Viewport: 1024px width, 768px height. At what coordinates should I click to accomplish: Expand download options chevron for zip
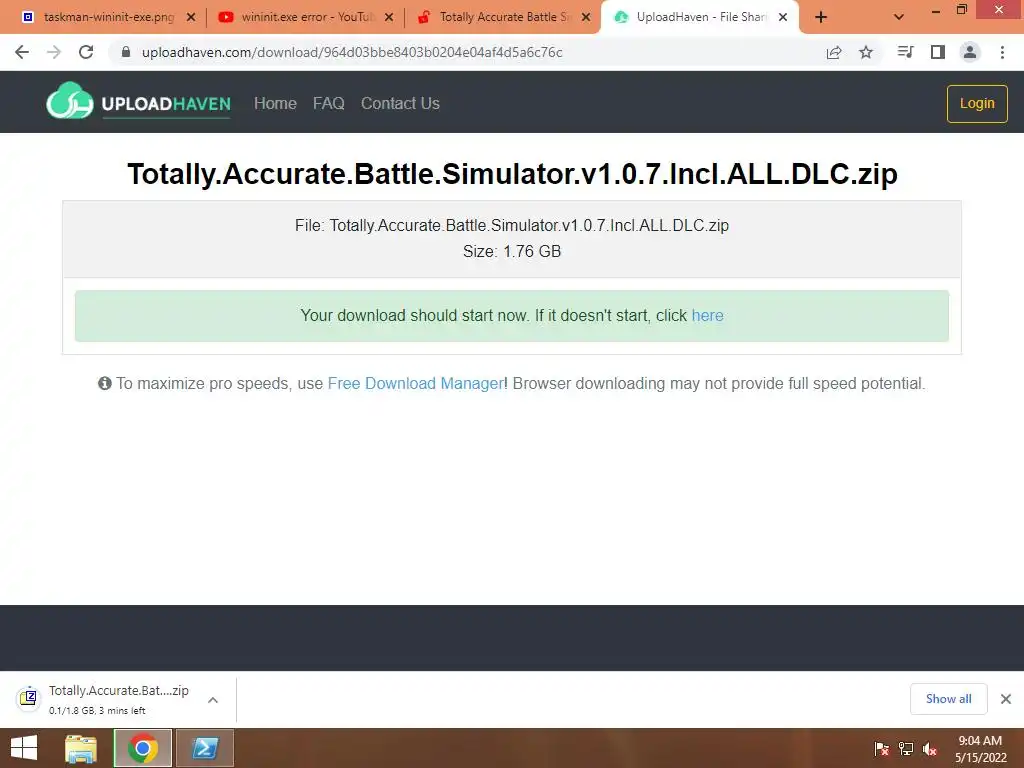(x=213, y=700)
